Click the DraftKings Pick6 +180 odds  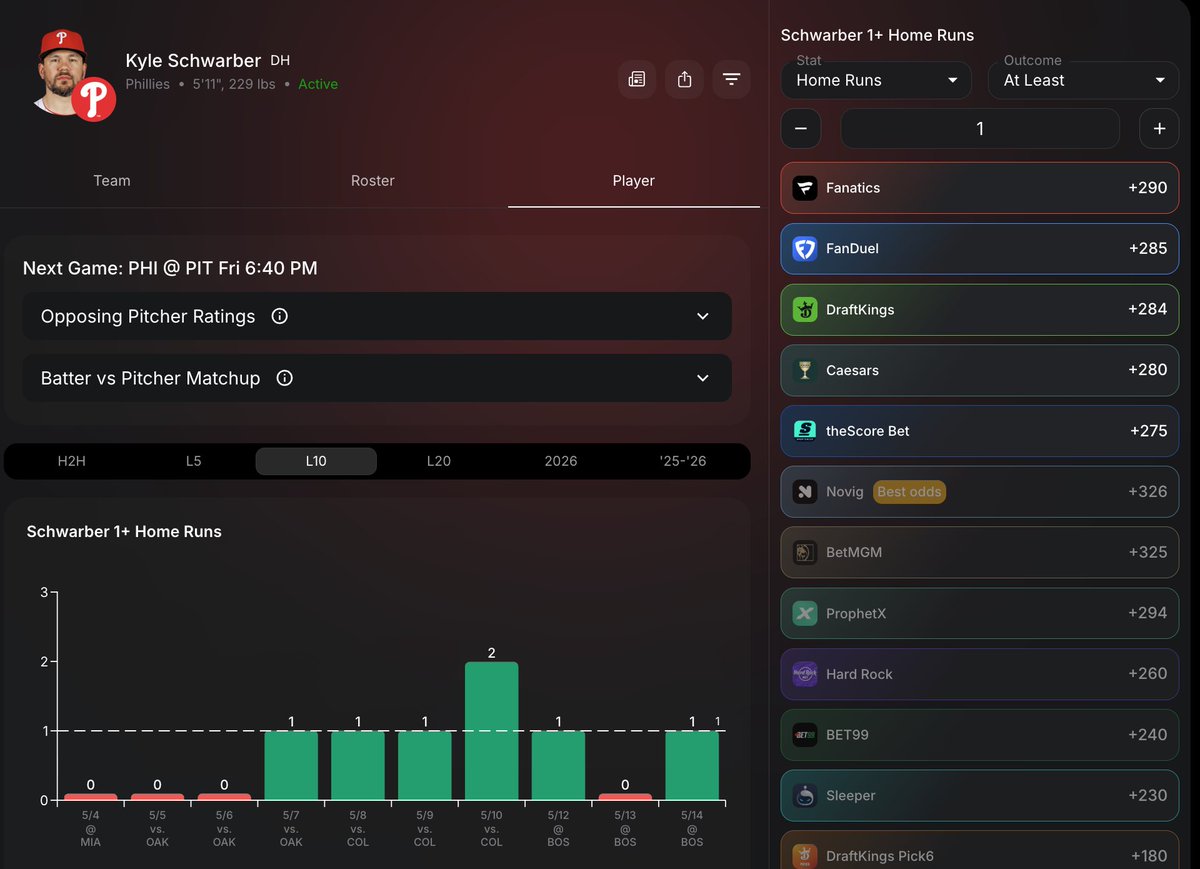tap(1149, 856)
